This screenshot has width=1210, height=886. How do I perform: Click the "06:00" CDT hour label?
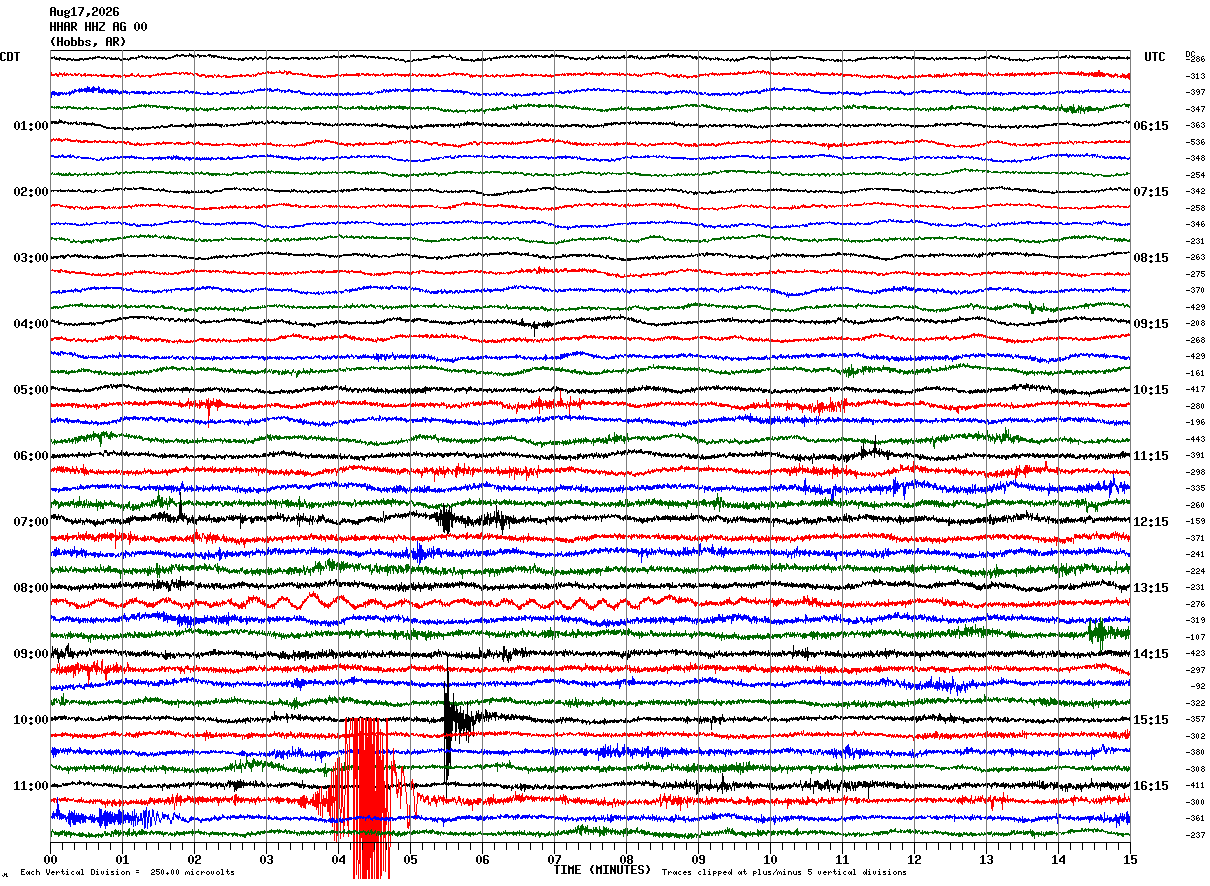[31, 456]
